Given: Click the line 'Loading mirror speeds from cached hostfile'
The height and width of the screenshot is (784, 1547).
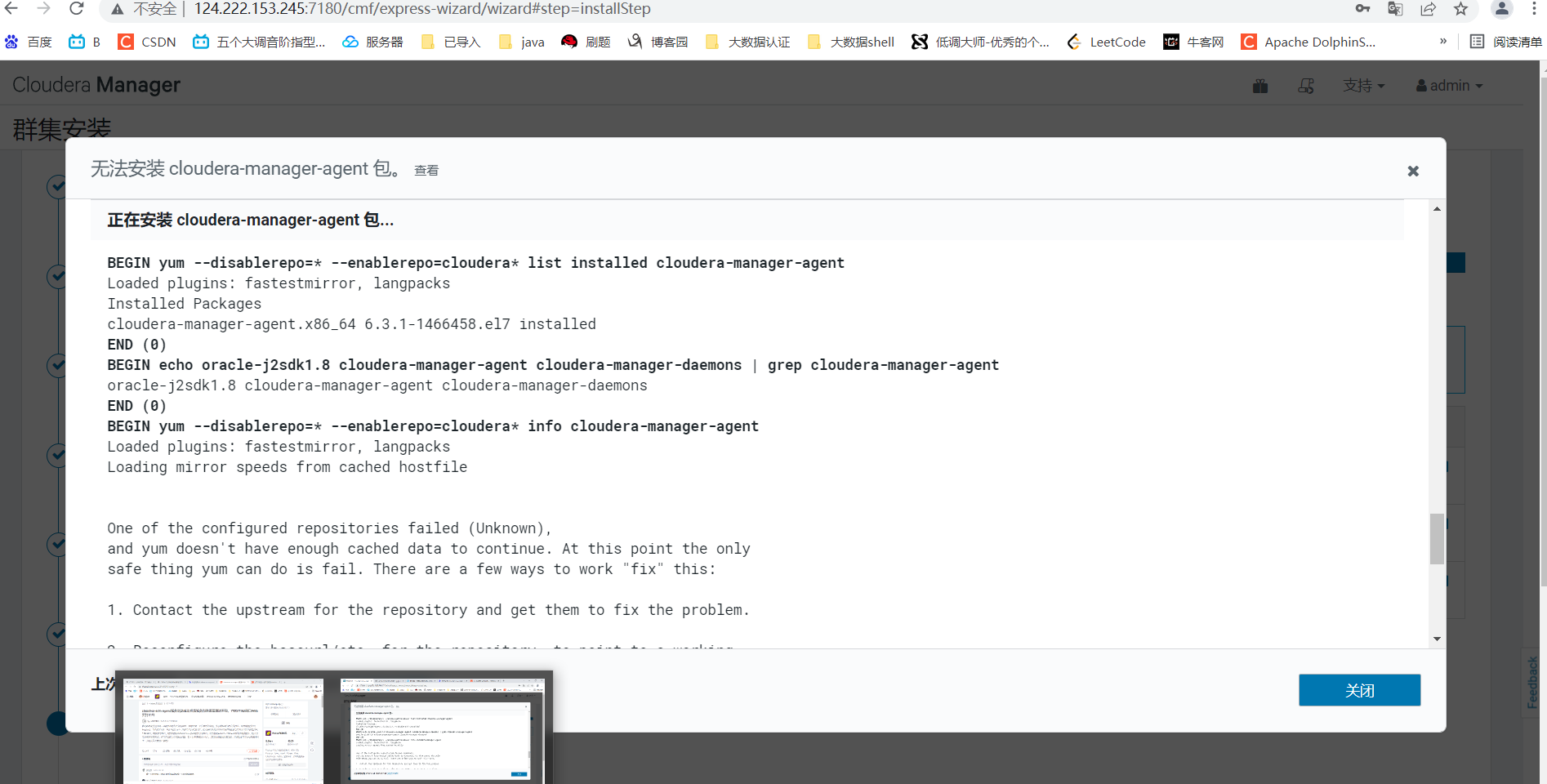Looking at the screenshot, I should [x=288, y=467].
